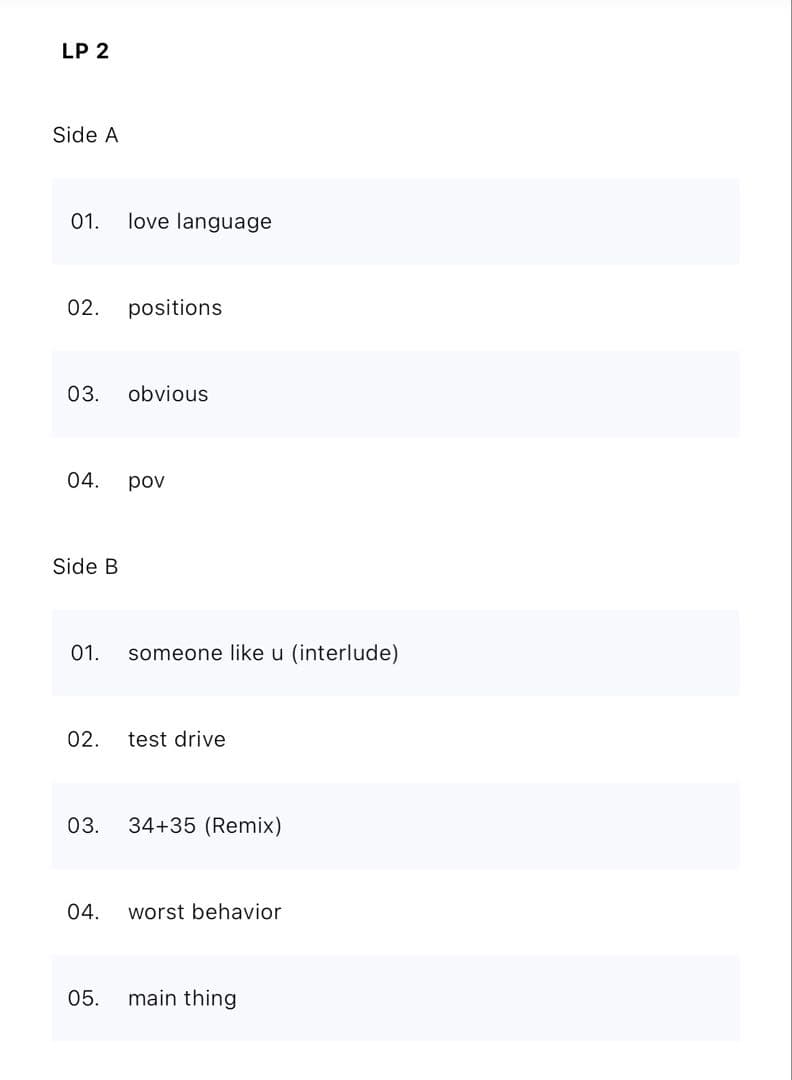Click the '34+35 (Remix)' track title
Image resolution: width=792 pixels, height=1080 pixels.
(205, 826)
